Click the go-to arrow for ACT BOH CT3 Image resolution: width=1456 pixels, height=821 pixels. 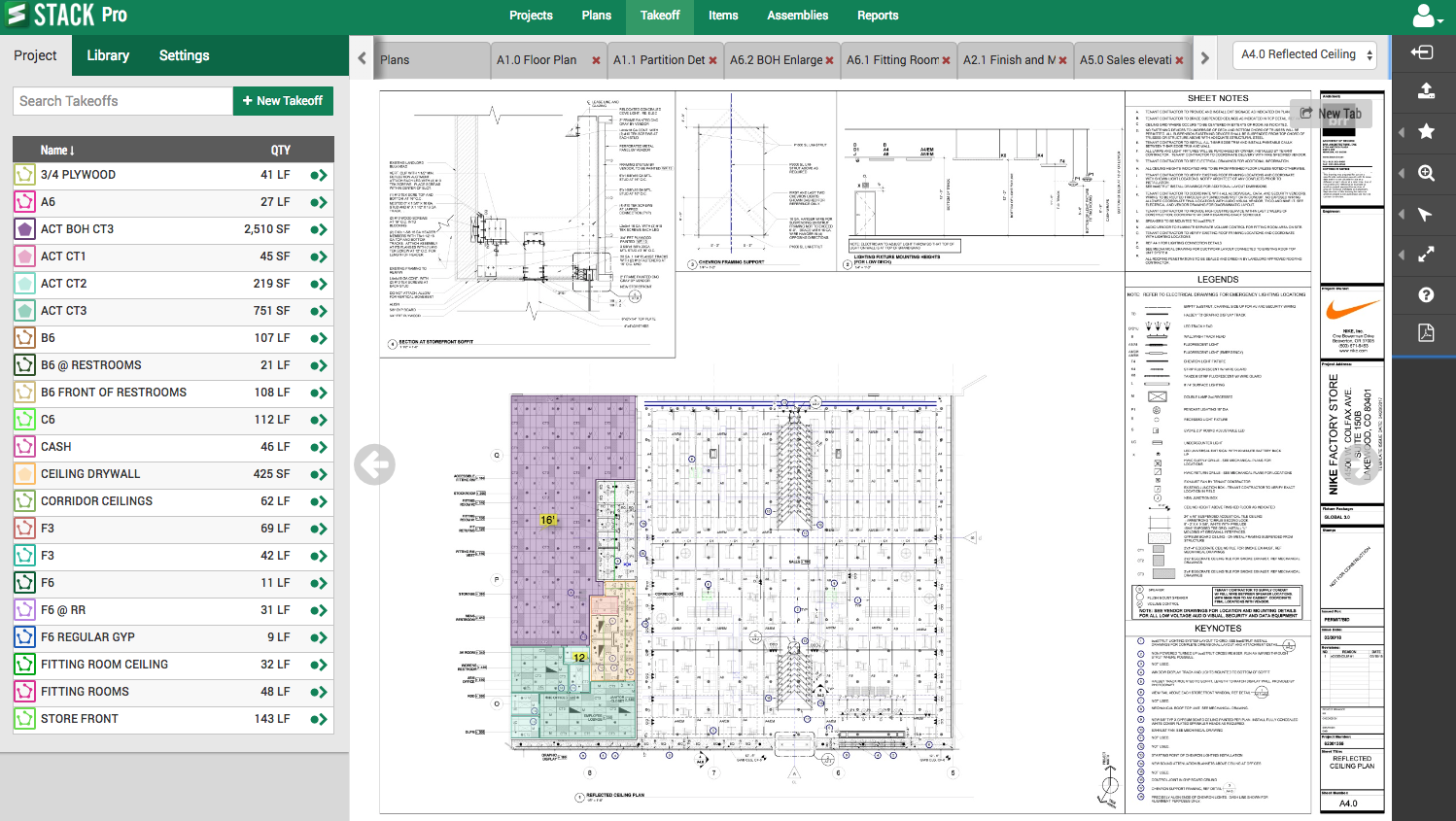[x=318, y=230]
